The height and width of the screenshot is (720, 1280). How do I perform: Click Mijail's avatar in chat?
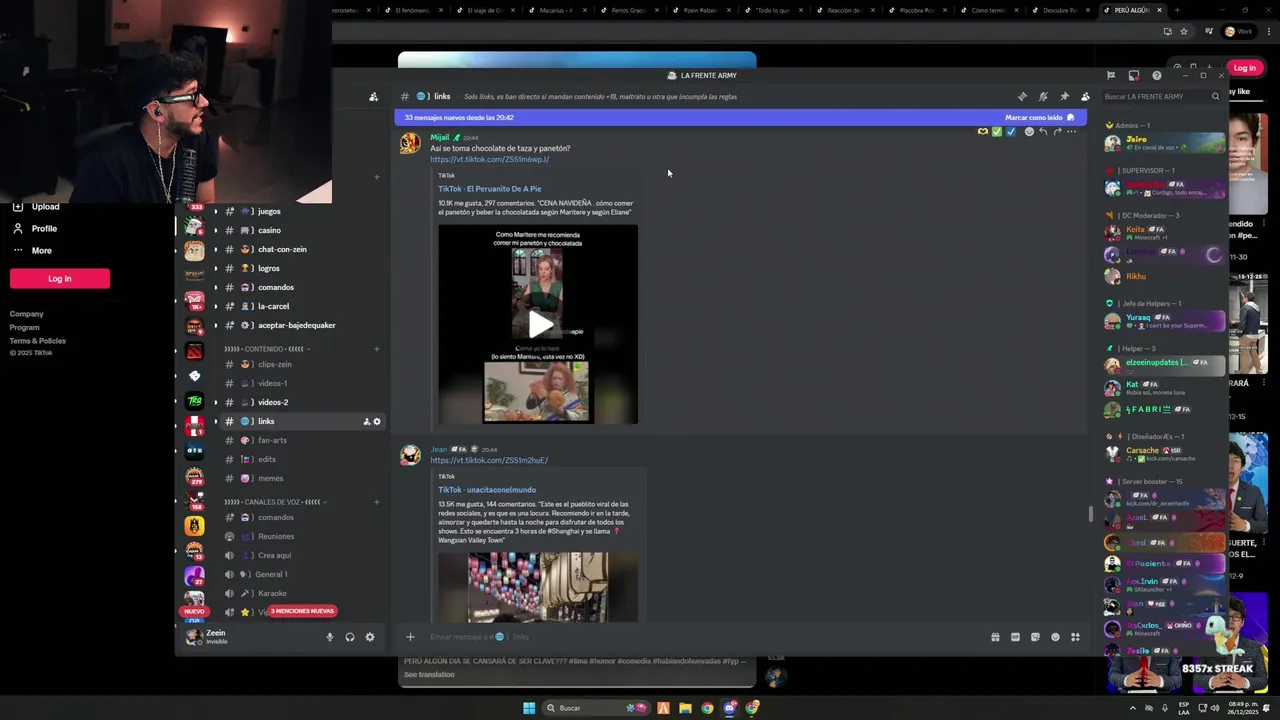(x=410, y=143)
